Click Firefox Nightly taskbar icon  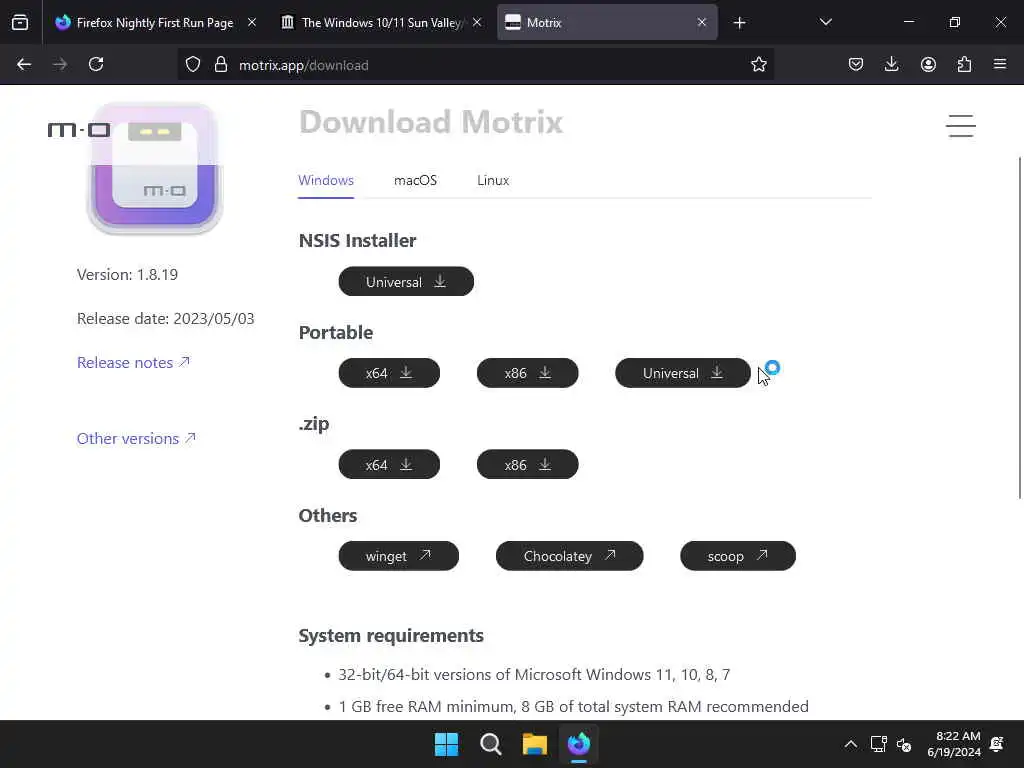point(579,744)
